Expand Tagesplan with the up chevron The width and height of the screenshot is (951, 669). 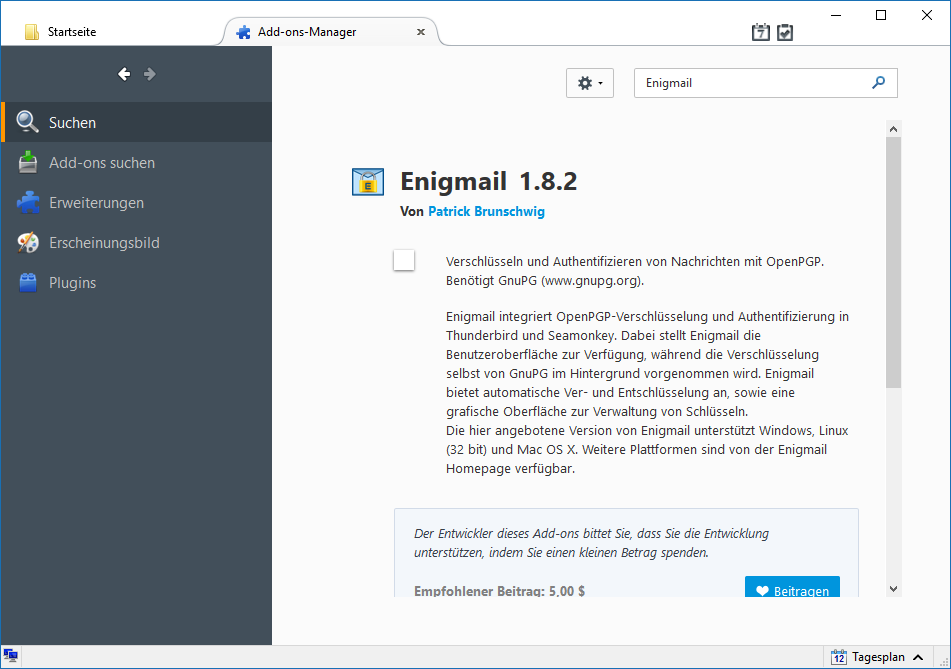coord(918,657)
